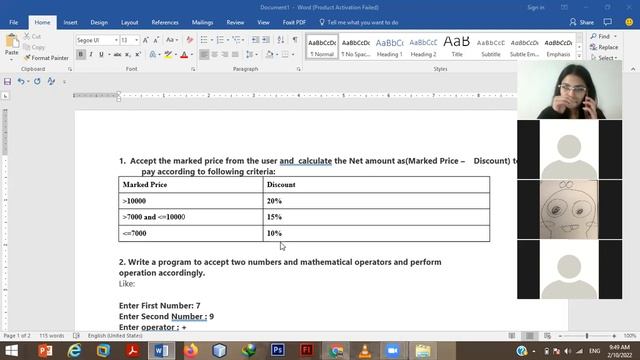This screenshot has width=640, height=360.
Task: Open VLC media player in taskbar
Action: coord(365,351)
